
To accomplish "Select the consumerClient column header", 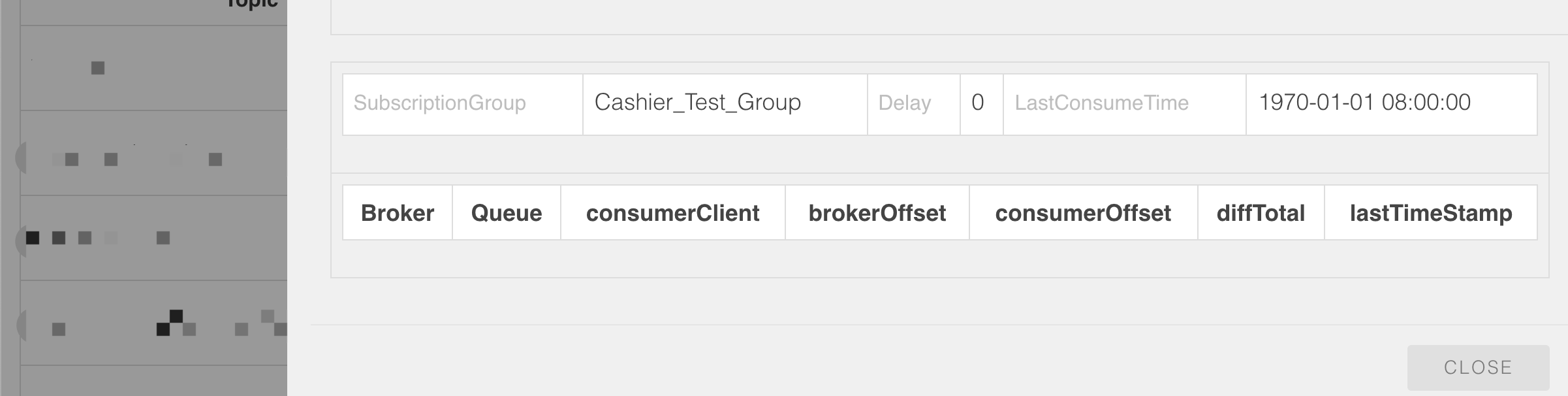I will pyautogui.click(x=673, y=213).
